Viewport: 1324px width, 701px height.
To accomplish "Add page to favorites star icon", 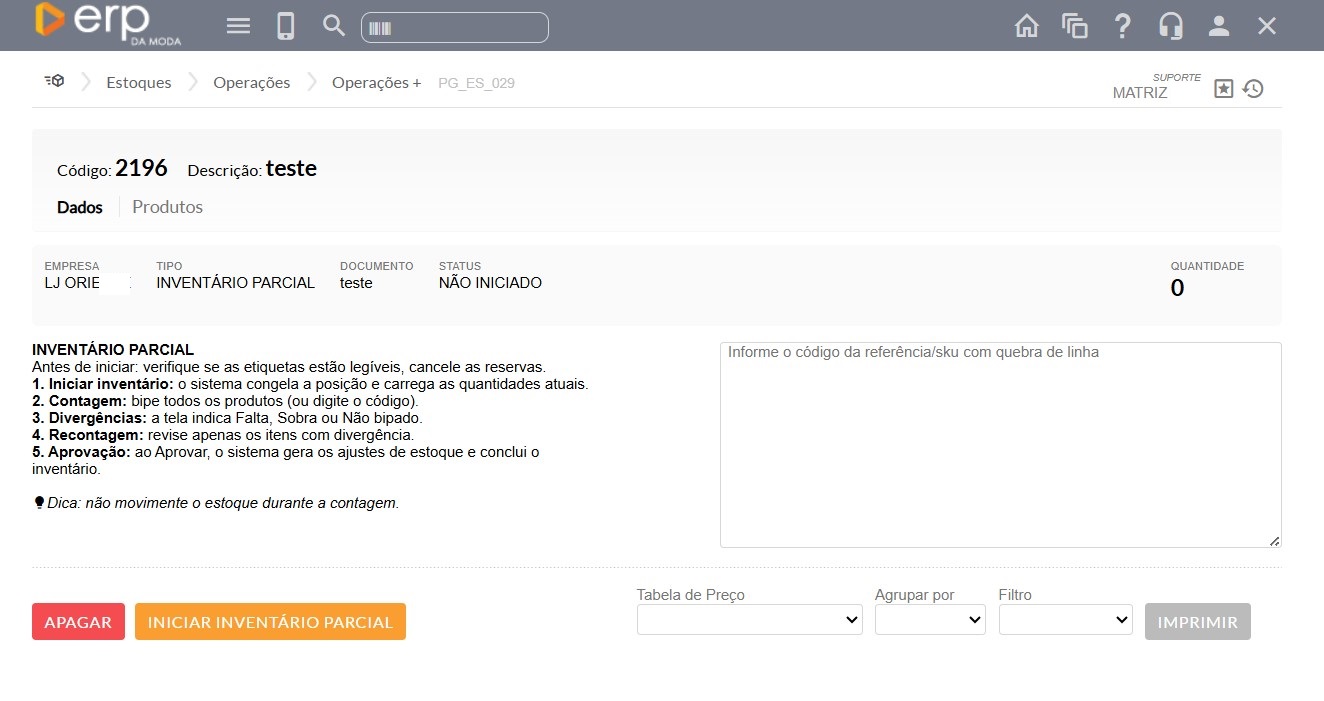I will (x=1224, y=89).
